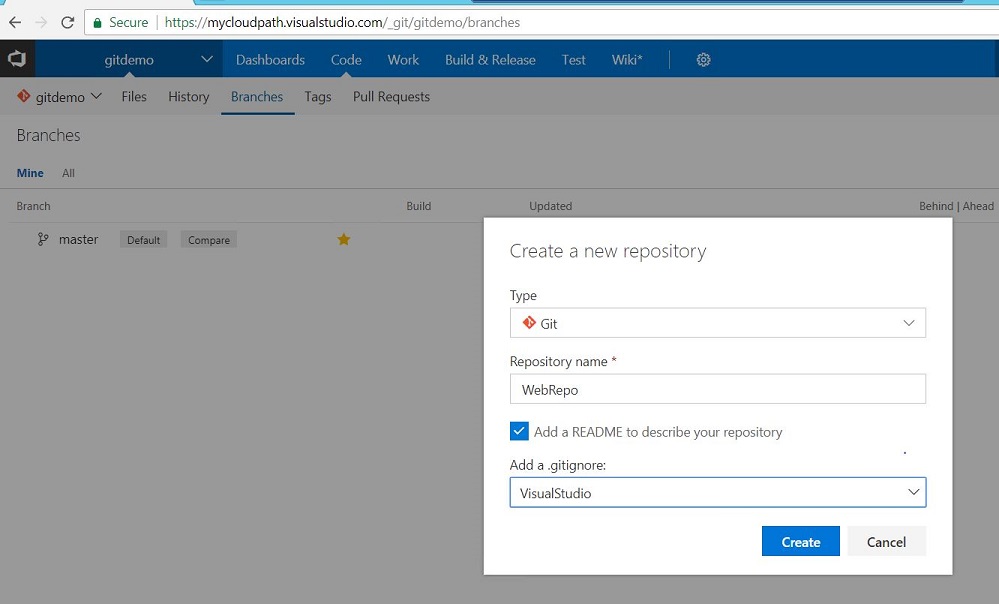
Task: Click the Create a new repository title
Action: (x=608, y=251)
